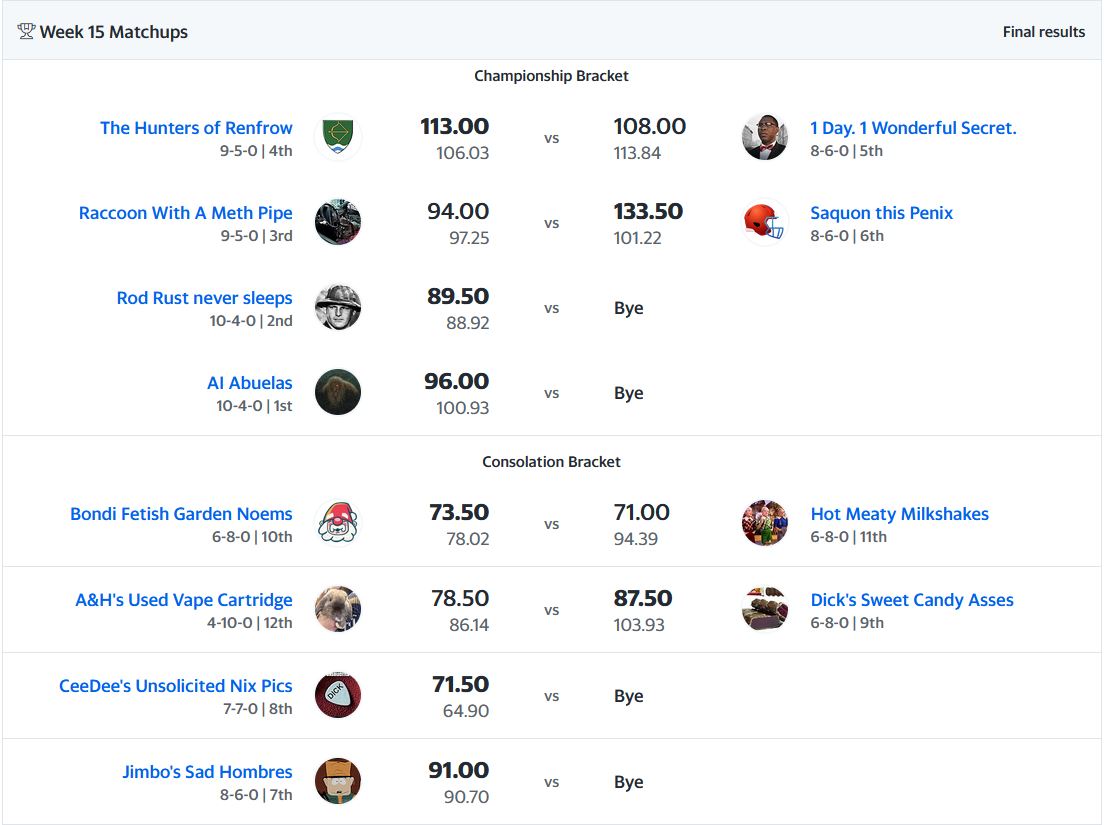Click Rod Rust never sleeps avatar

click(338, 307)
